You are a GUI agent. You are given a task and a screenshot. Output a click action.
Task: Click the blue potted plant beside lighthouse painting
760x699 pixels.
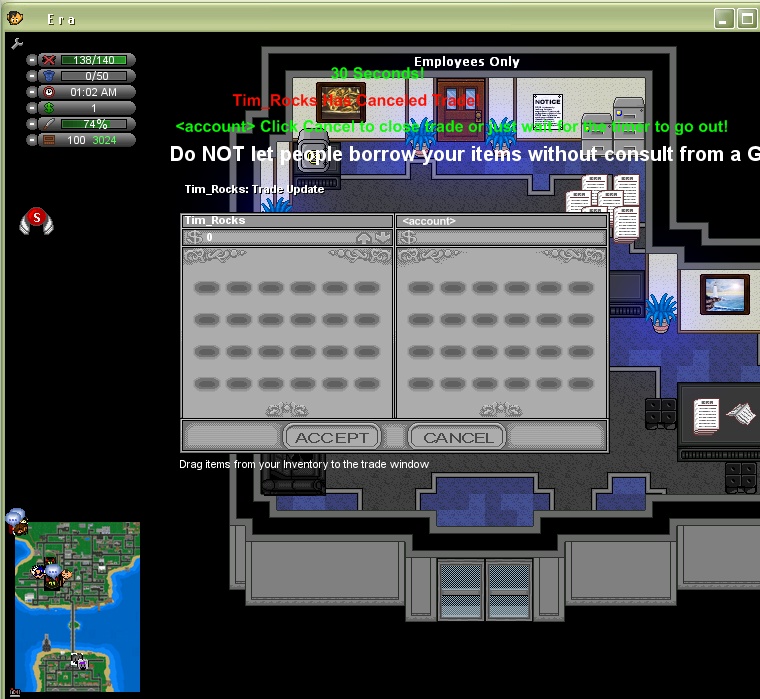(x=660, y=313)
